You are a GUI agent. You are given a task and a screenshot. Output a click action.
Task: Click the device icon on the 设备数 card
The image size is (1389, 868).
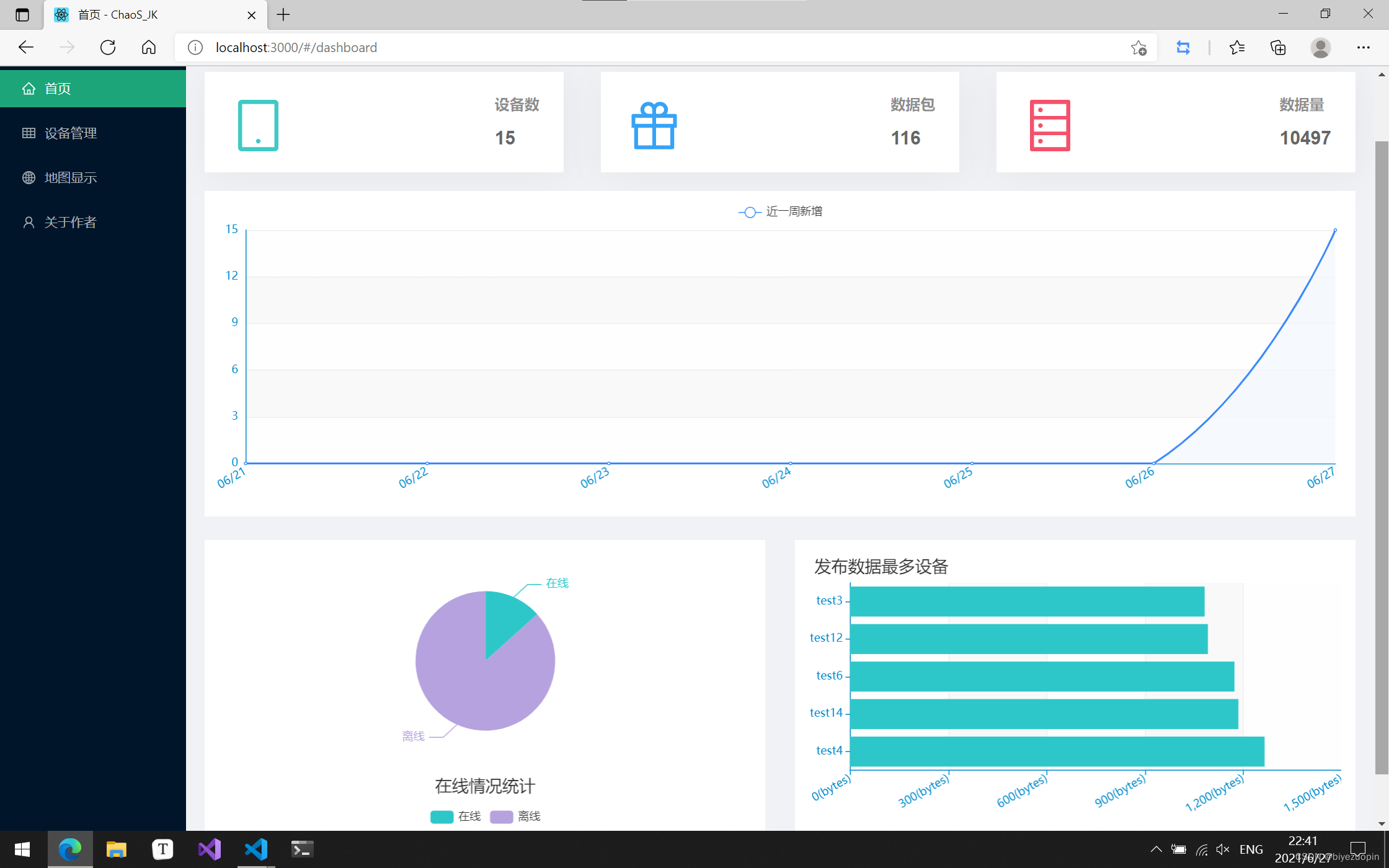258,125
